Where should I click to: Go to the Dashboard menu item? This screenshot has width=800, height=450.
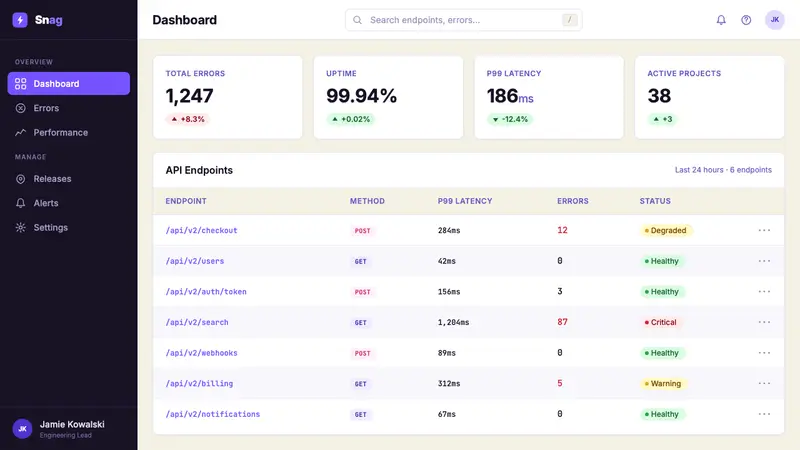(x=69, y=84)
